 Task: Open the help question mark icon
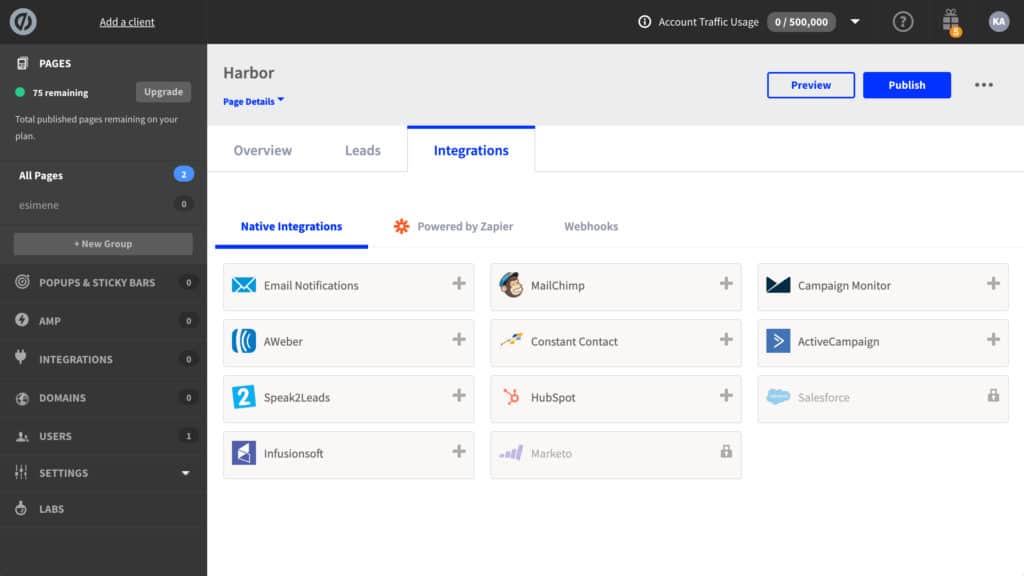903,22
